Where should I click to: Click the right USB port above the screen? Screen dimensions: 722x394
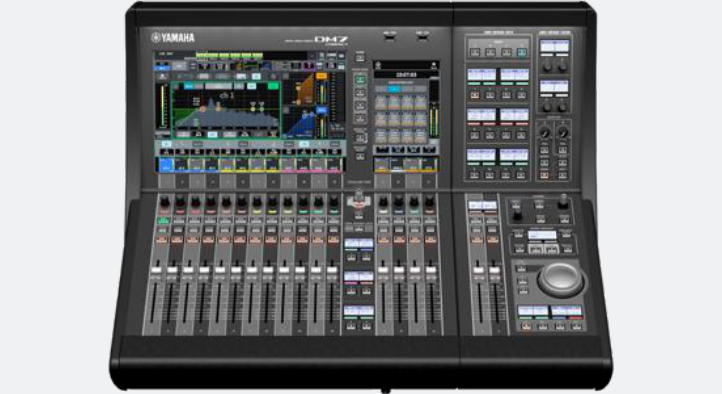pos(422,37)
